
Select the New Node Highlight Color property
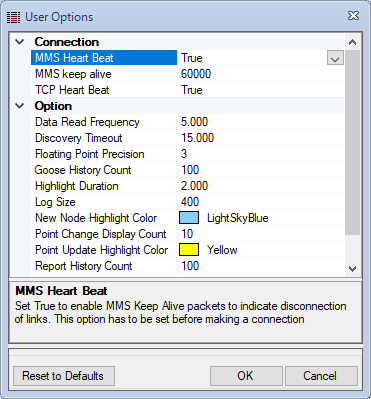[104, 218]
